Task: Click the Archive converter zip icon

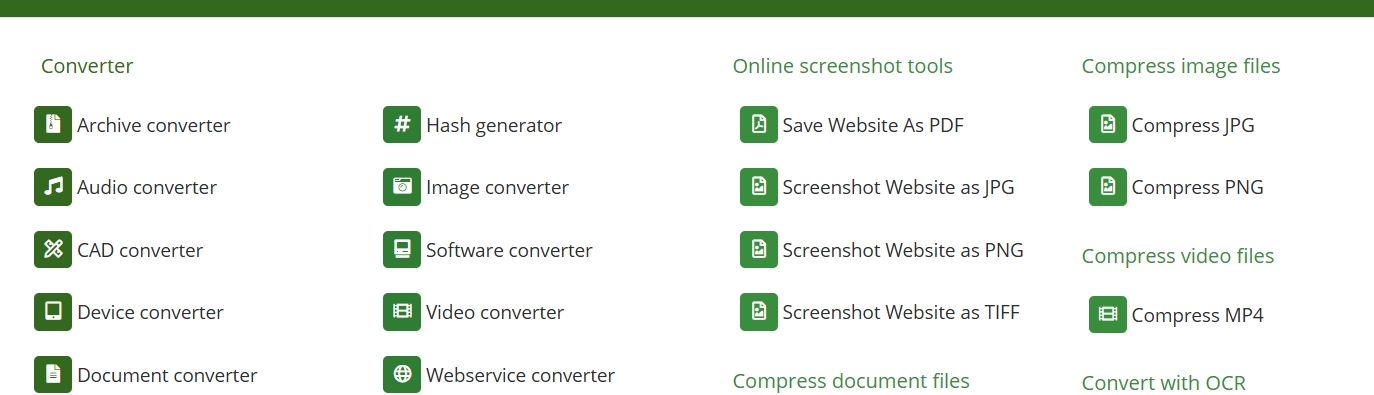Action: 53,125
